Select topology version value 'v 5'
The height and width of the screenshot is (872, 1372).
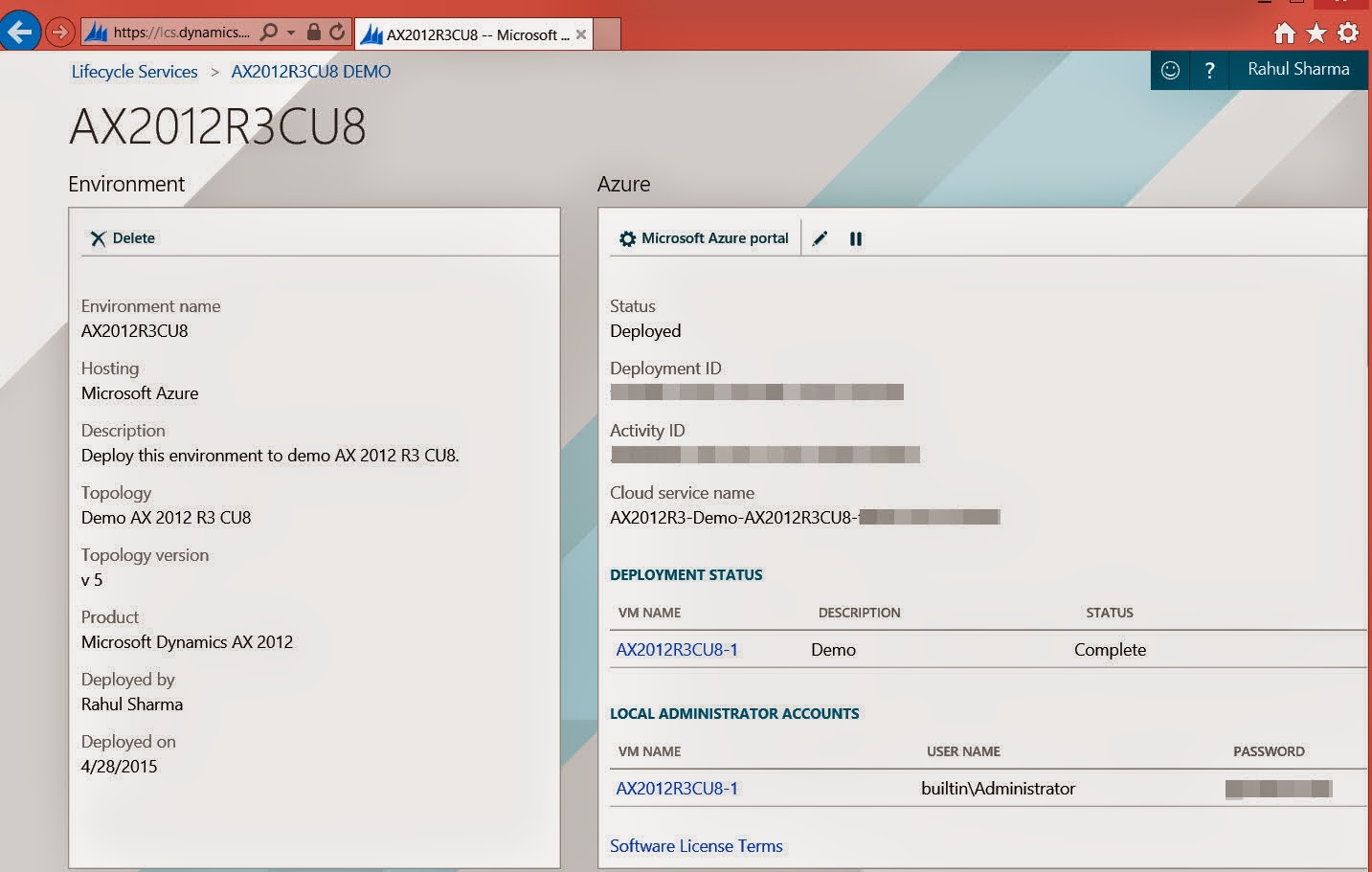coord(92,580)
